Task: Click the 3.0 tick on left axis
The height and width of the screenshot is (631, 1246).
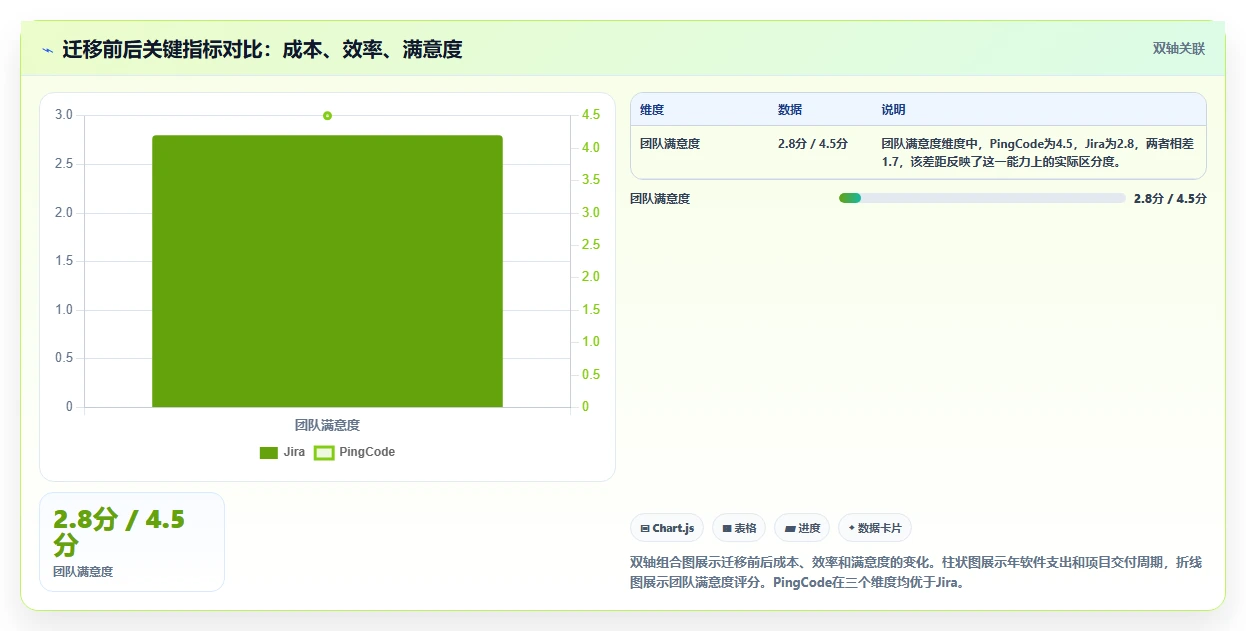Action: 64,115
